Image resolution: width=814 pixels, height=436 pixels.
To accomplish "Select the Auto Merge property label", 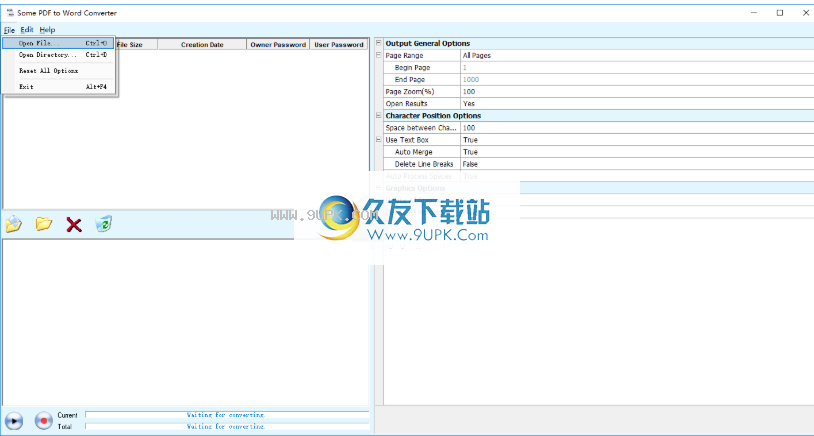I will [x=413, y=152].
